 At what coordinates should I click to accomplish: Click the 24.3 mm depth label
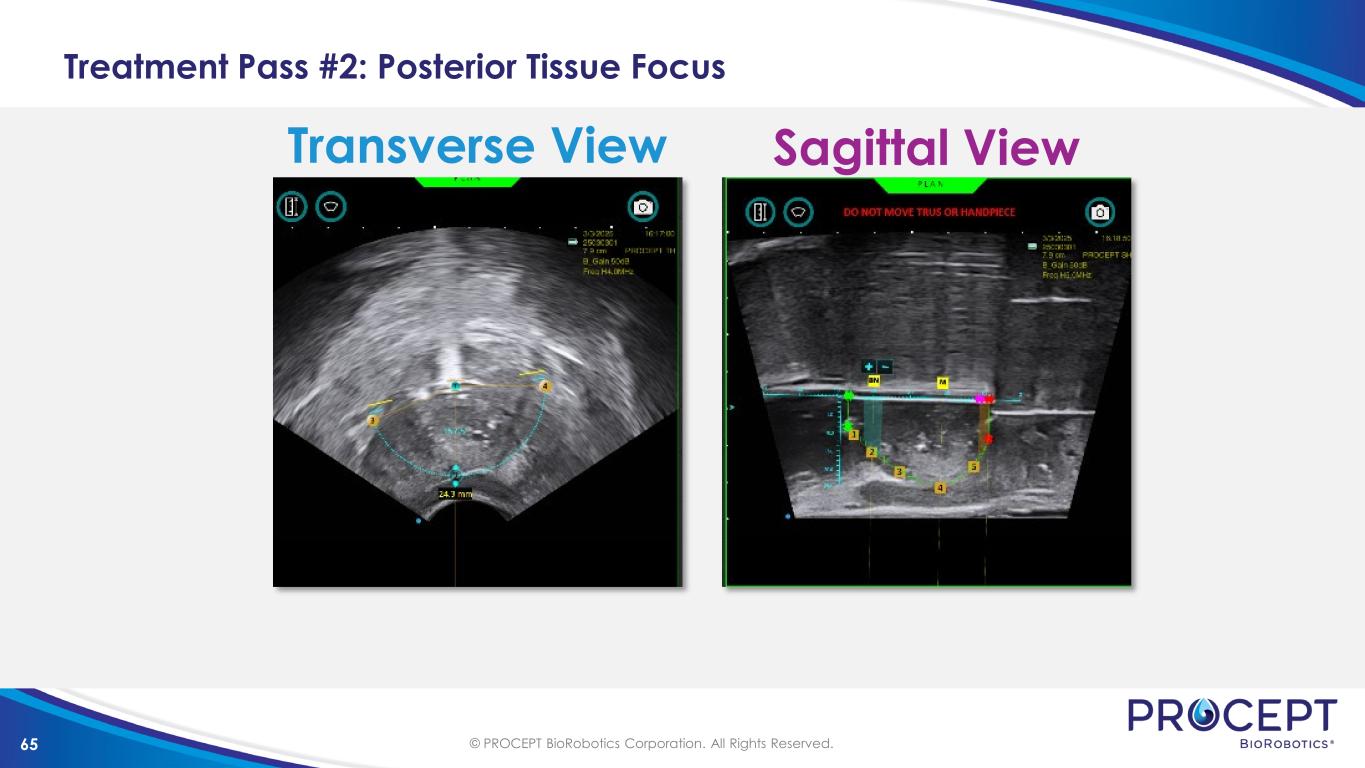tap(455, 494)
